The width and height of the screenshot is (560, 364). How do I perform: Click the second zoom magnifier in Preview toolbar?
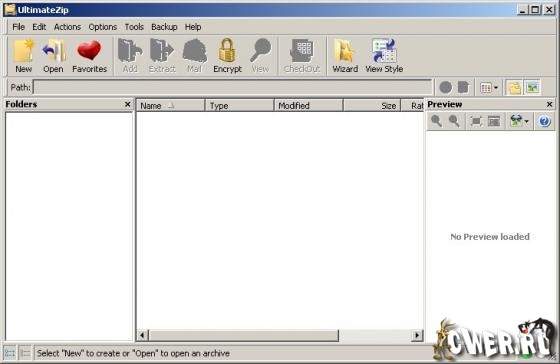pyautogui.click(x=454, y=121)
